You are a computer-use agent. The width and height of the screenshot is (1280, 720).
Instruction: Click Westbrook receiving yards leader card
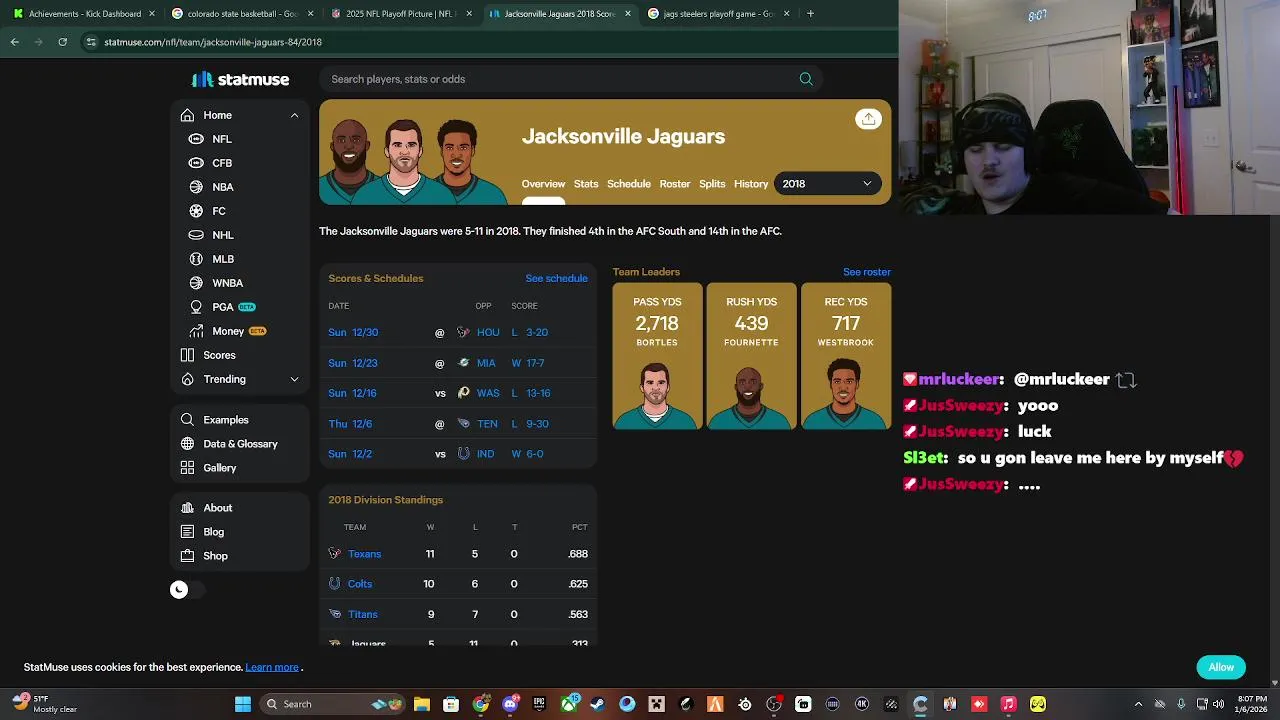(845, 357)
